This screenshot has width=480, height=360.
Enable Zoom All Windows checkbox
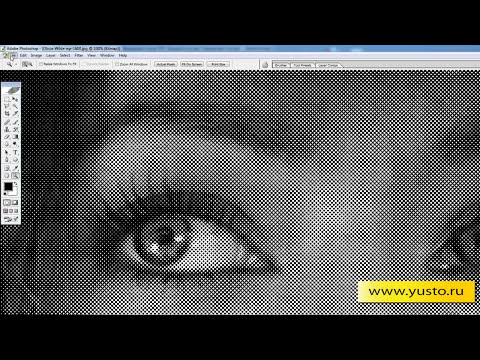click(117, 64)
